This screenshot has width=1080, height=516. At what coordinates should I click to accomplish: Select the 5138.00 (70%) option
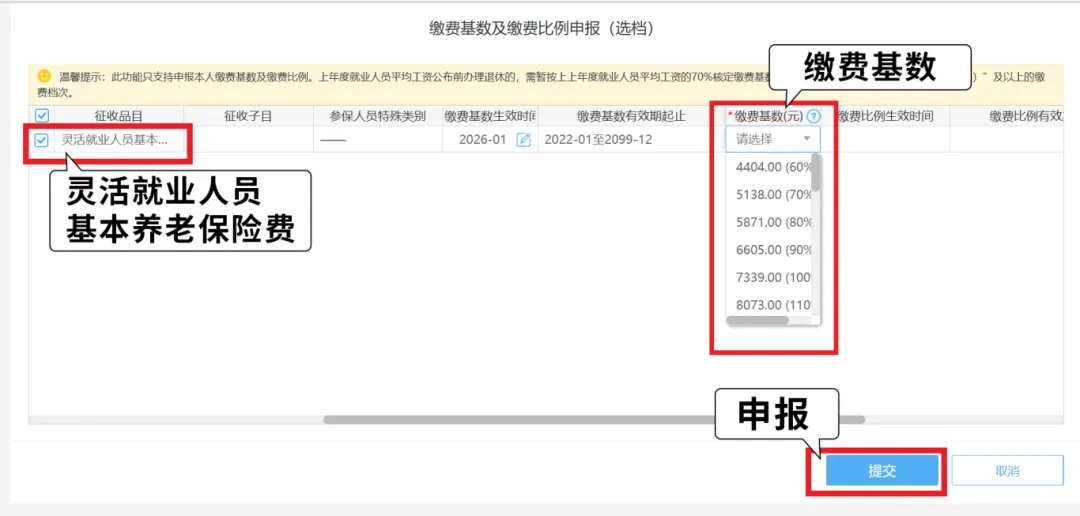pyautogui.click(x=774, y=195)
